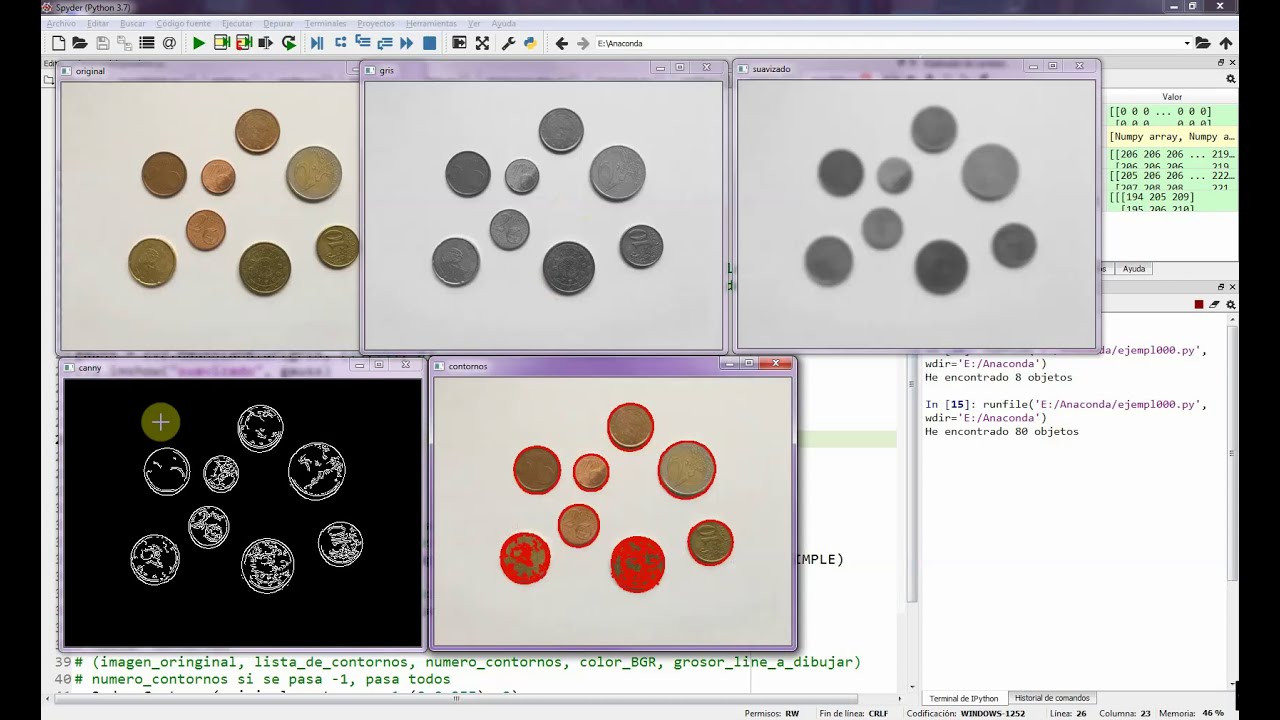Viewport: 1280px width, 720px height.
Task: Open the outline list toolbar icon
Action: point(147,43)
